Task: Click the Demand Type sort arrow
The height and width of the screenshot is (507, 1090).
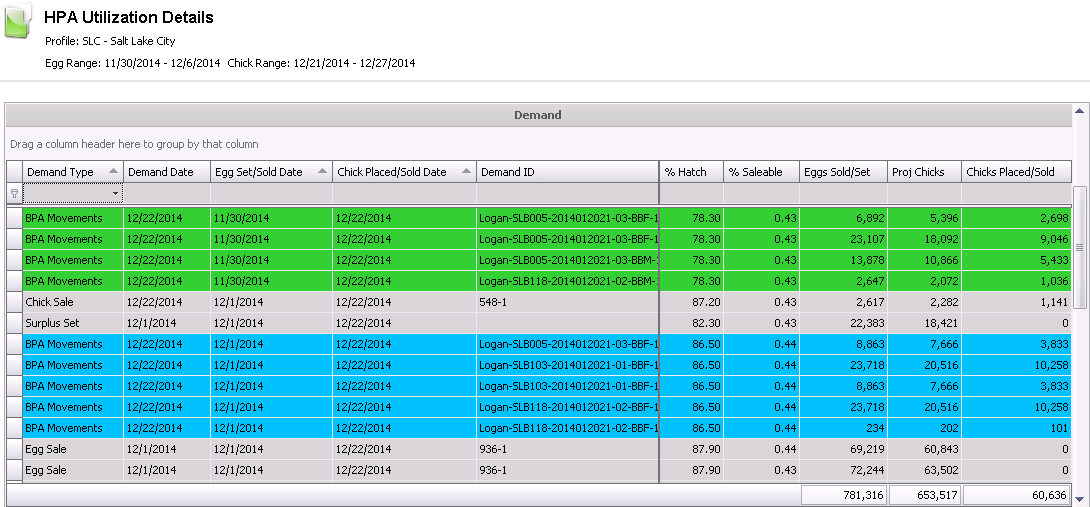Action: 113,172
